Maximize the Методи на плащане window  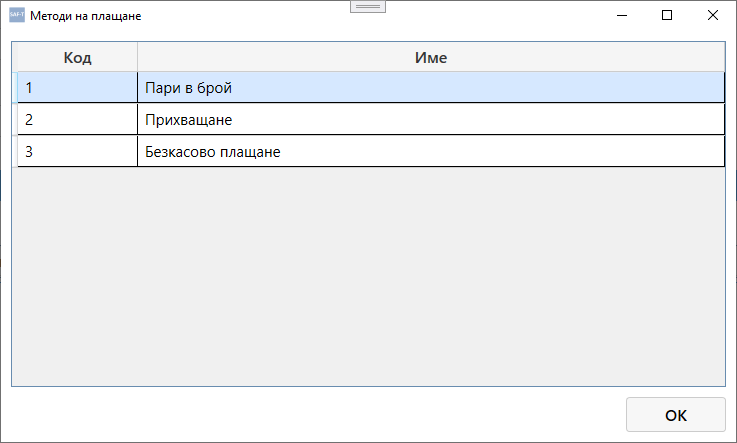666,15
